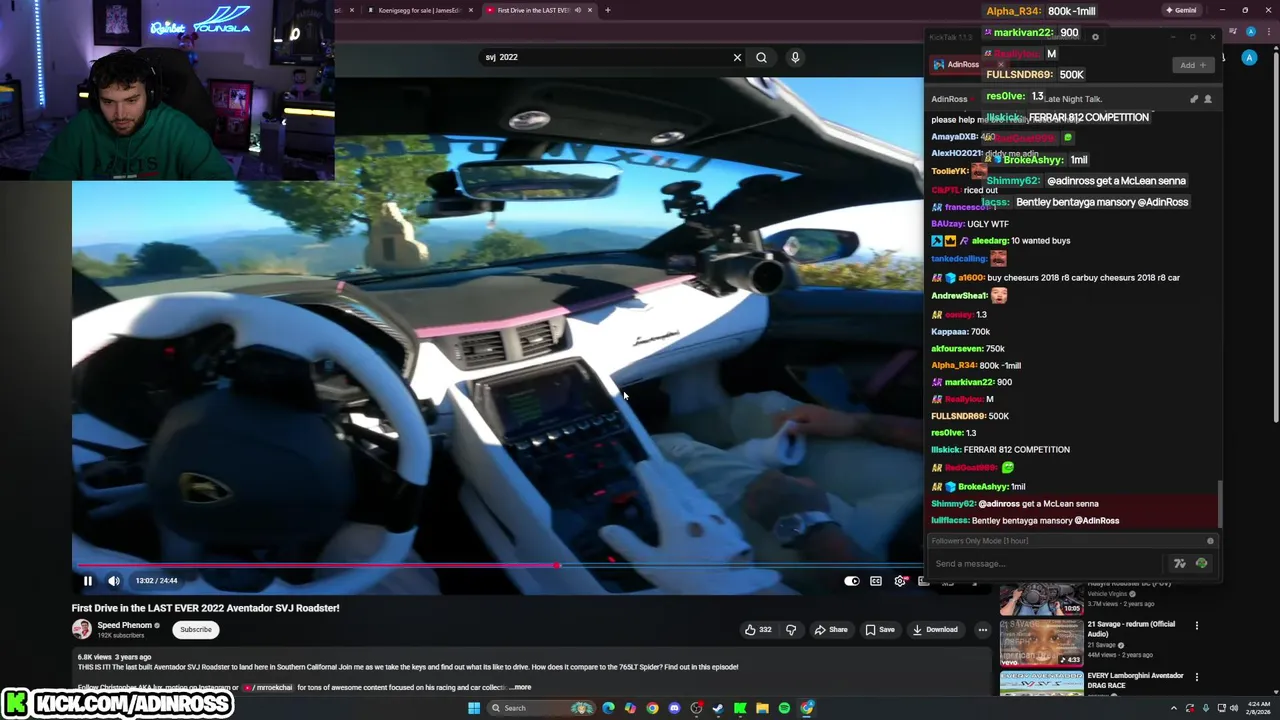Open Steam from the taskbar

[x=718, y=708]
